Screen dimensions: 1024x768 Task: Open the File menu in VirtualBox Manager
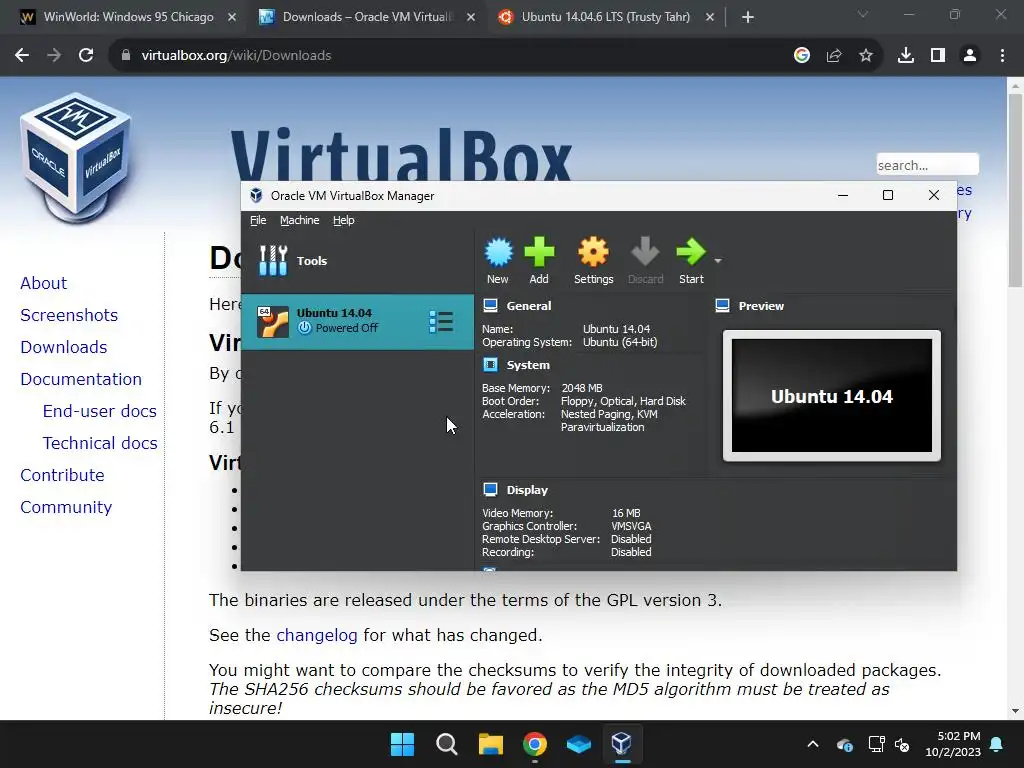pos(258,220)
